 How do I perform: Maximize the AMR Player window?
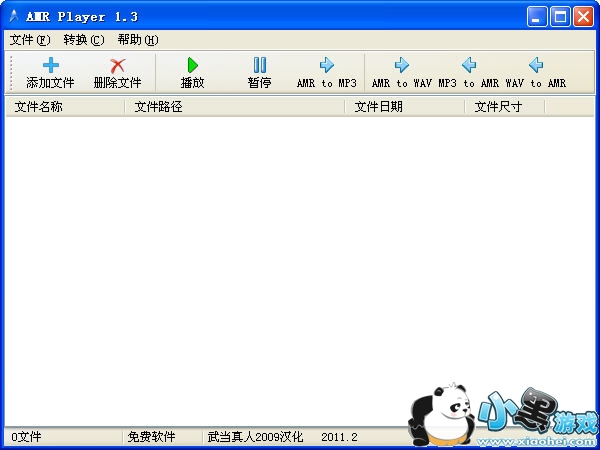[560, 17]
